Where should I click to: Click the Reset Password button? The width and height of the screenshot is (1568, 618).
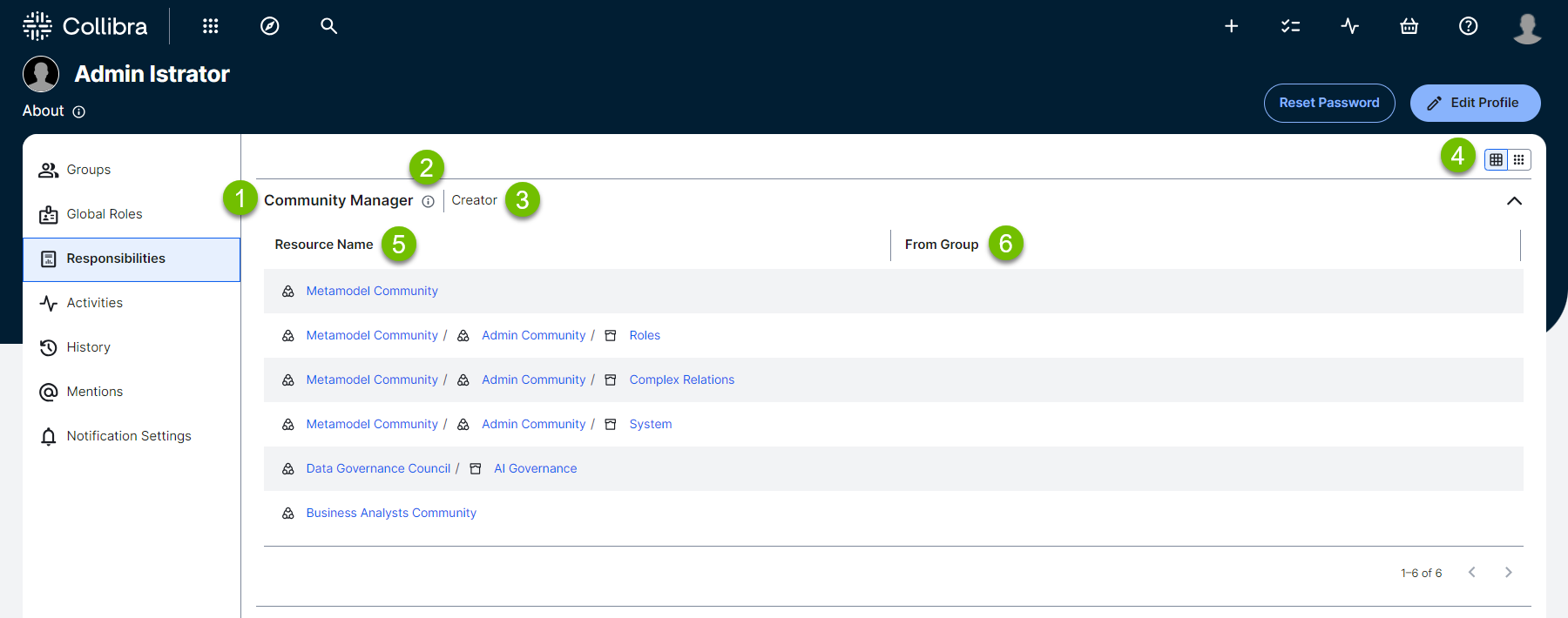tap(1328, 103)
